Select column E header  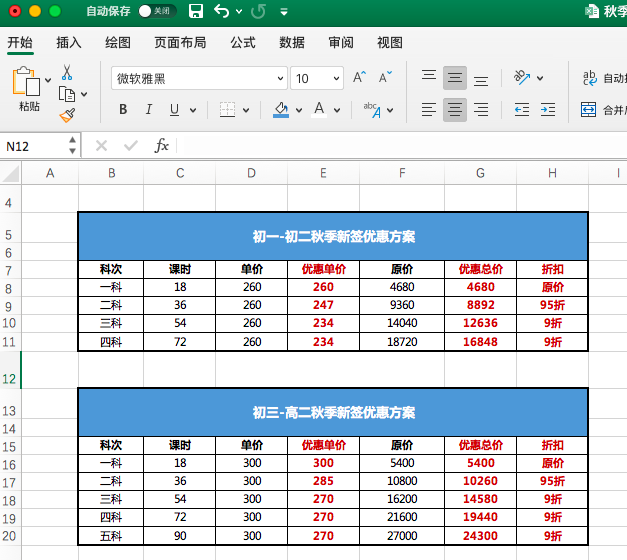coord(323,173)
